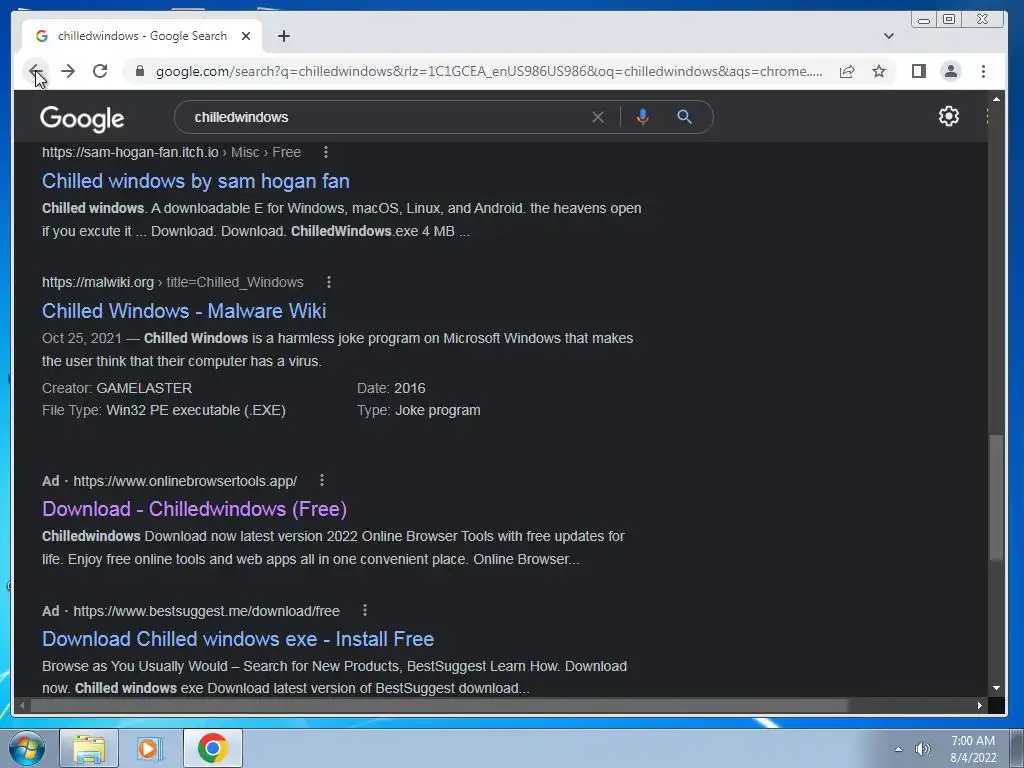Show hidden system tray icons
The image size is (1024, 768).
(899, 749)
